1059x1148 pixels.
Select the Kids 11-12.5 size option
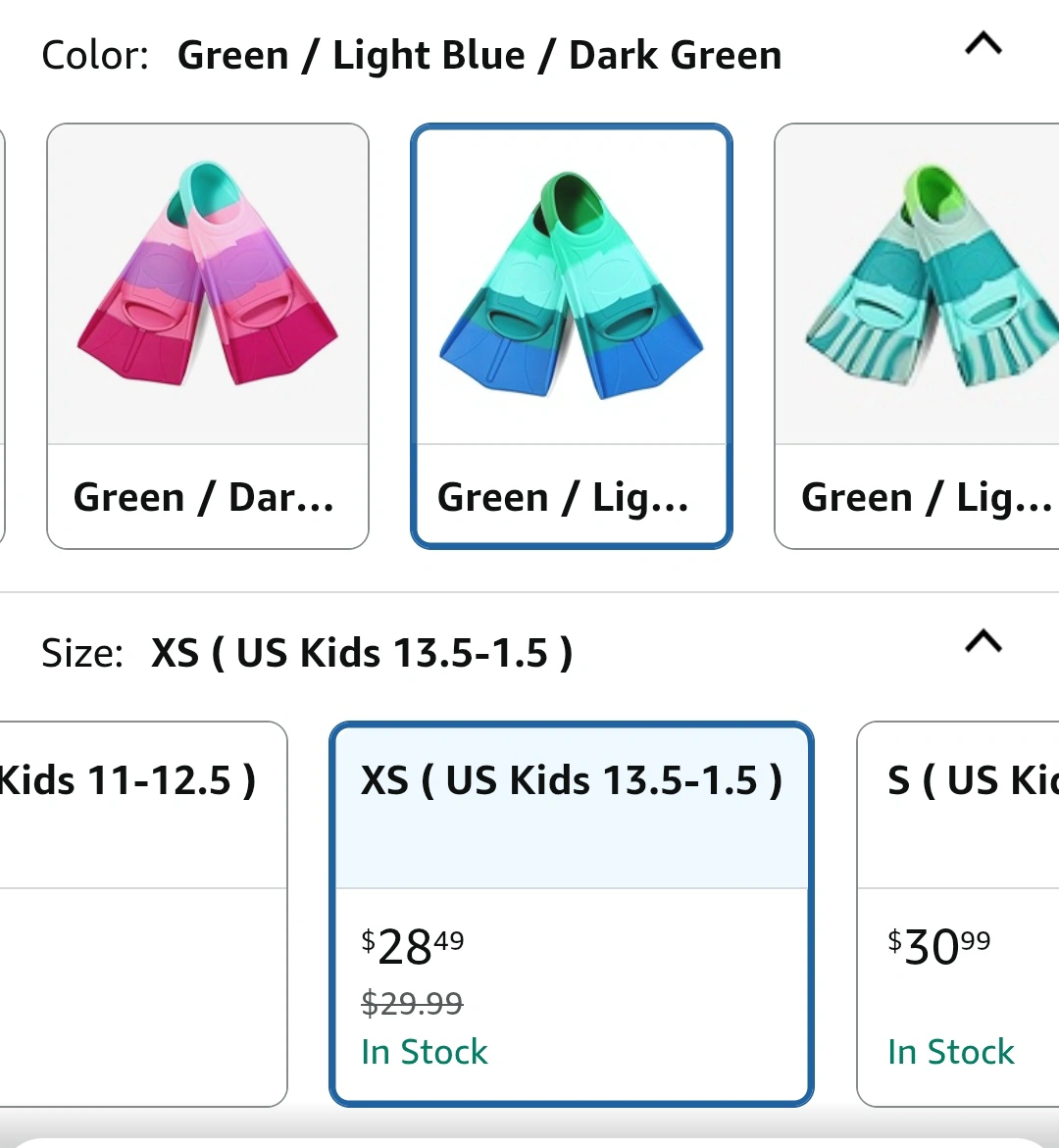137,781
